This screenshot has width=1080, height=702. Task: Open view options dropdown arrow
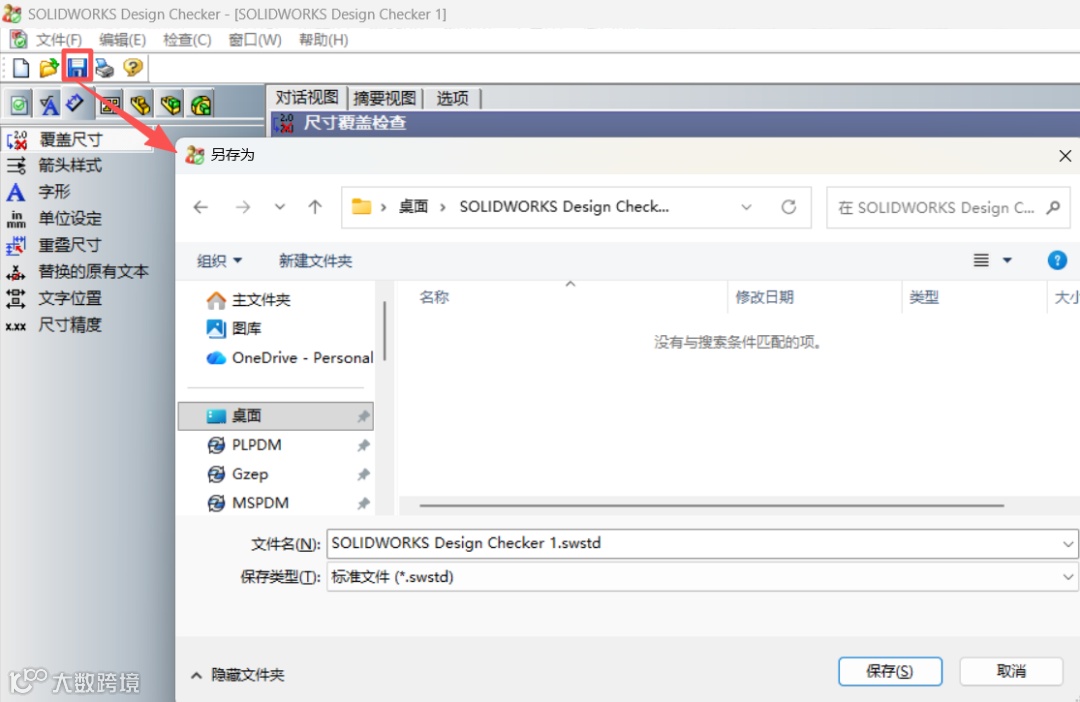tap(1007, 260)
